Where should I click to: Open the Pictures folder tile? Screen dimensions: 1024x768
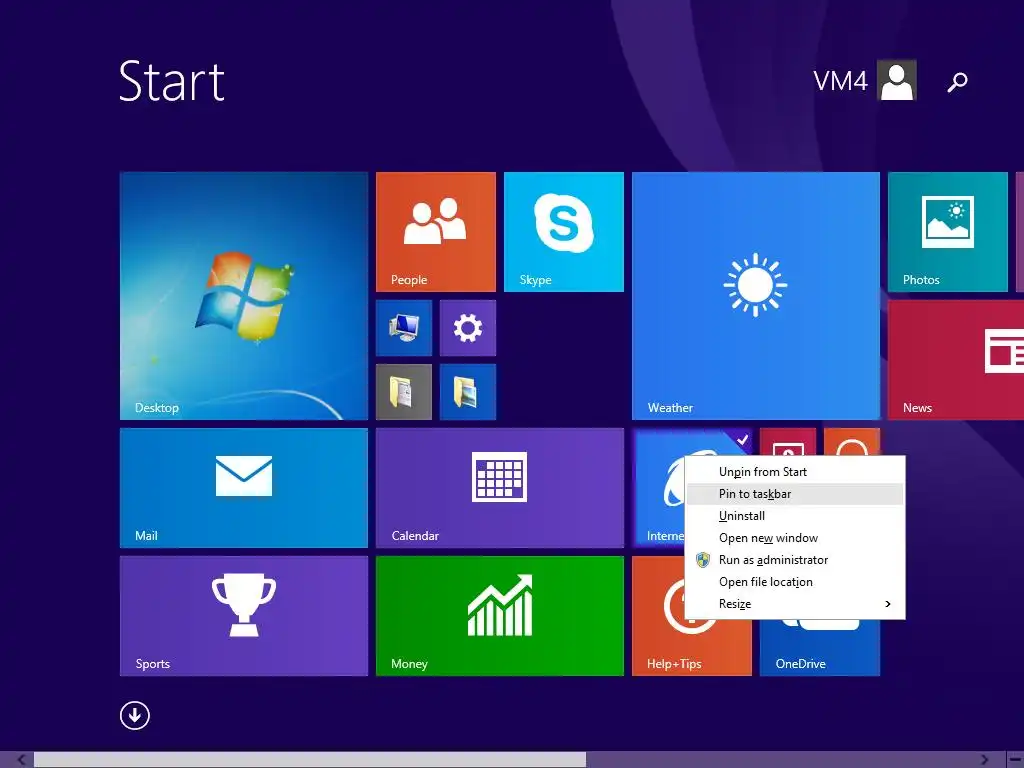[x=468, y=392]
